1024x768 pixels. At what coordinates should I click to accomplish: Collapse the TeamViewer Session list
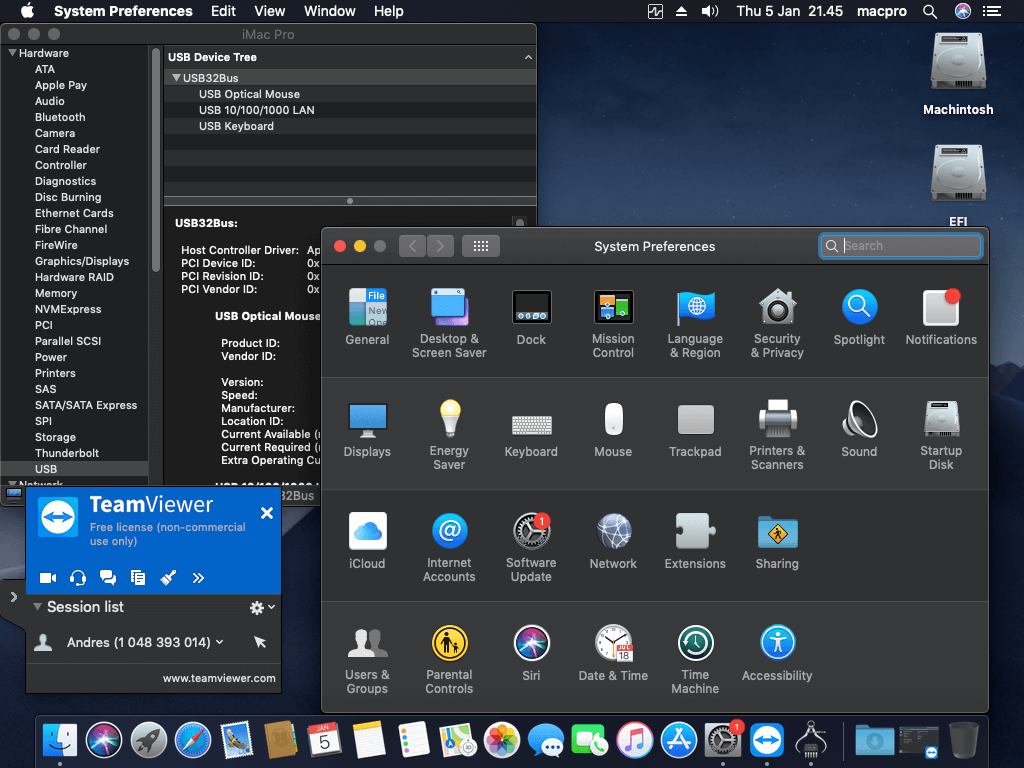(38, 607)
